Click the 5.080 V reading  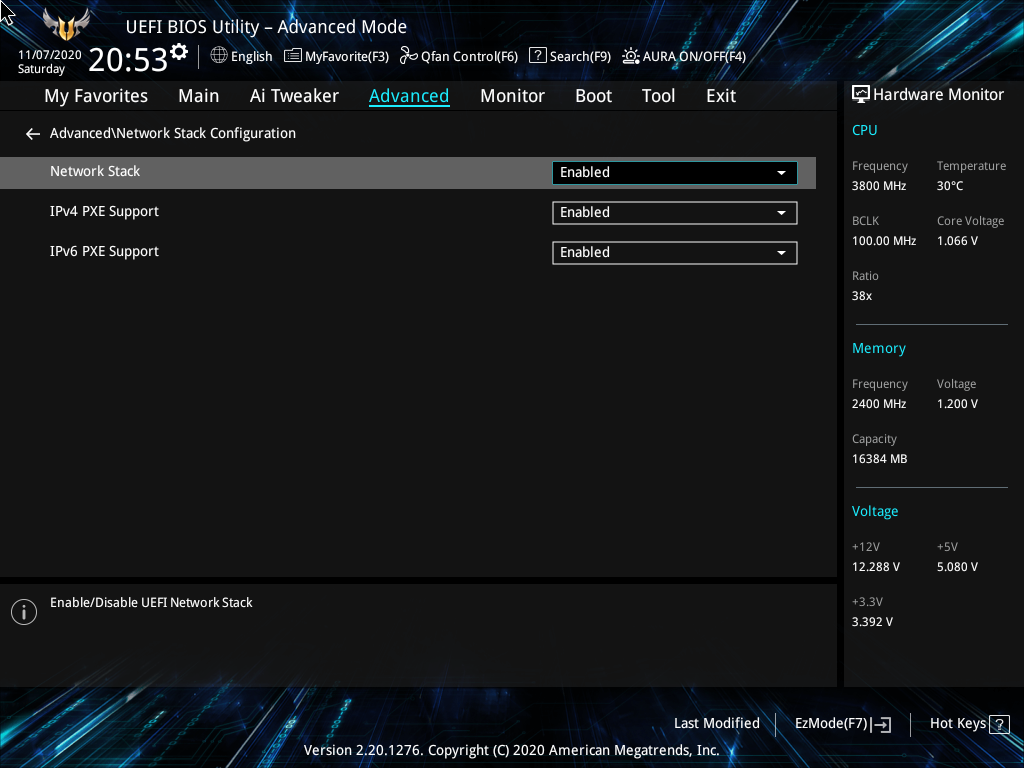[957, 567]
